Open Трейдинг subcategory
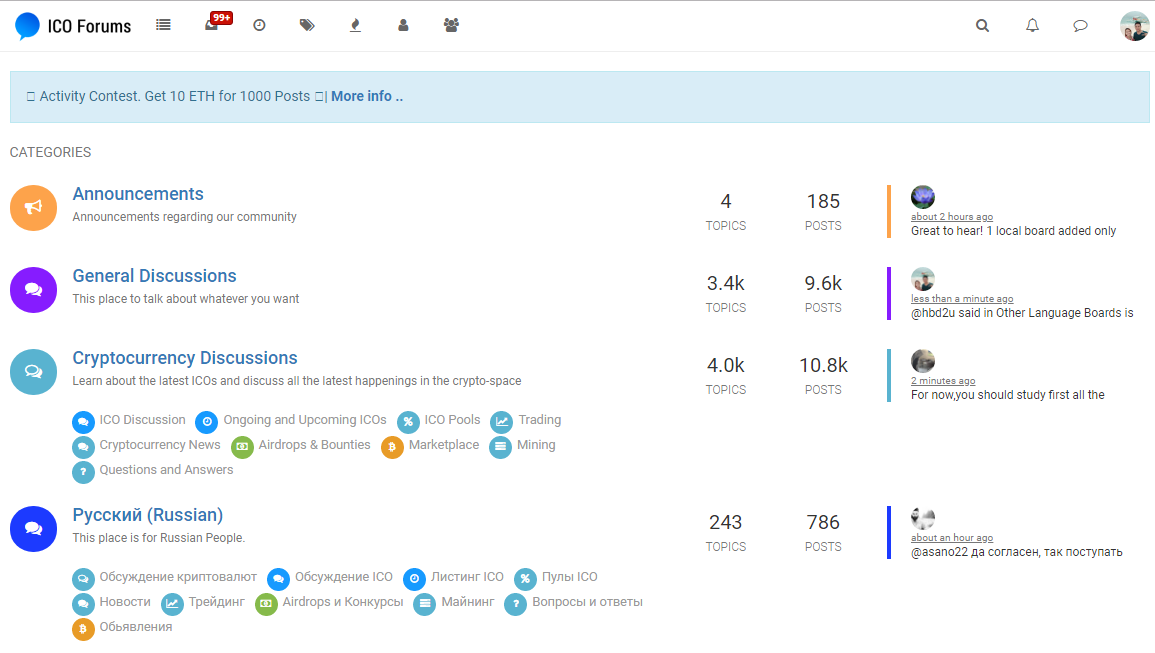1155x653 pixels. (217, 601)
